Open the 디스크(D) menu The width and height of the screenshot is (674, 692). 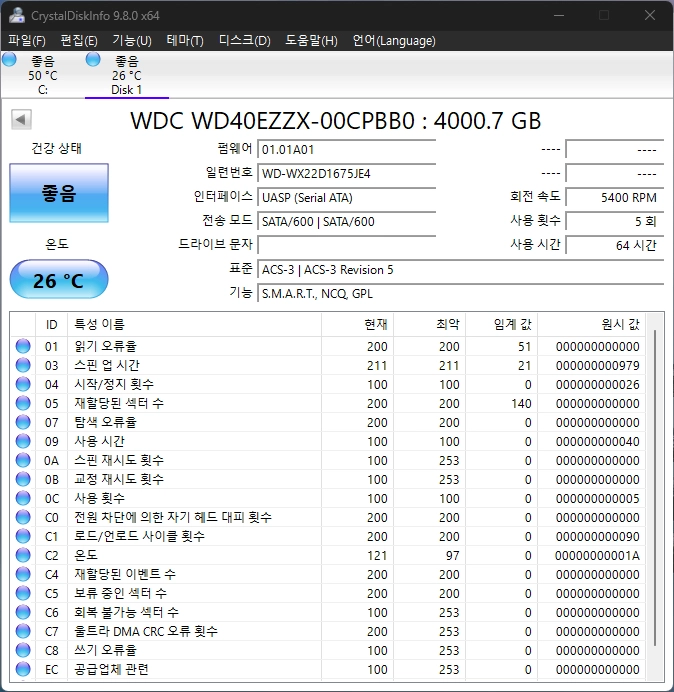pos(245,41)
